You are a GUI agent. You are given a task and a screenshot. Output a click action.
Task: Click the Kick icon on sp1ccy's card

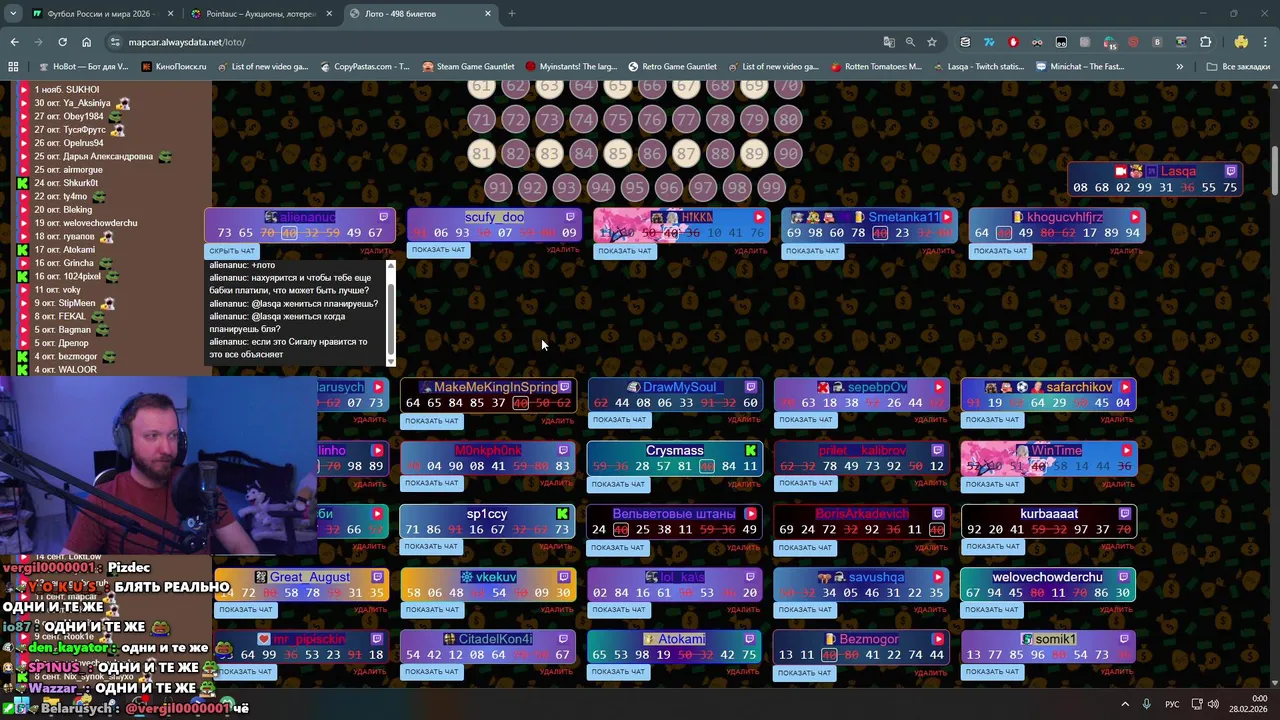coord(563,514)
